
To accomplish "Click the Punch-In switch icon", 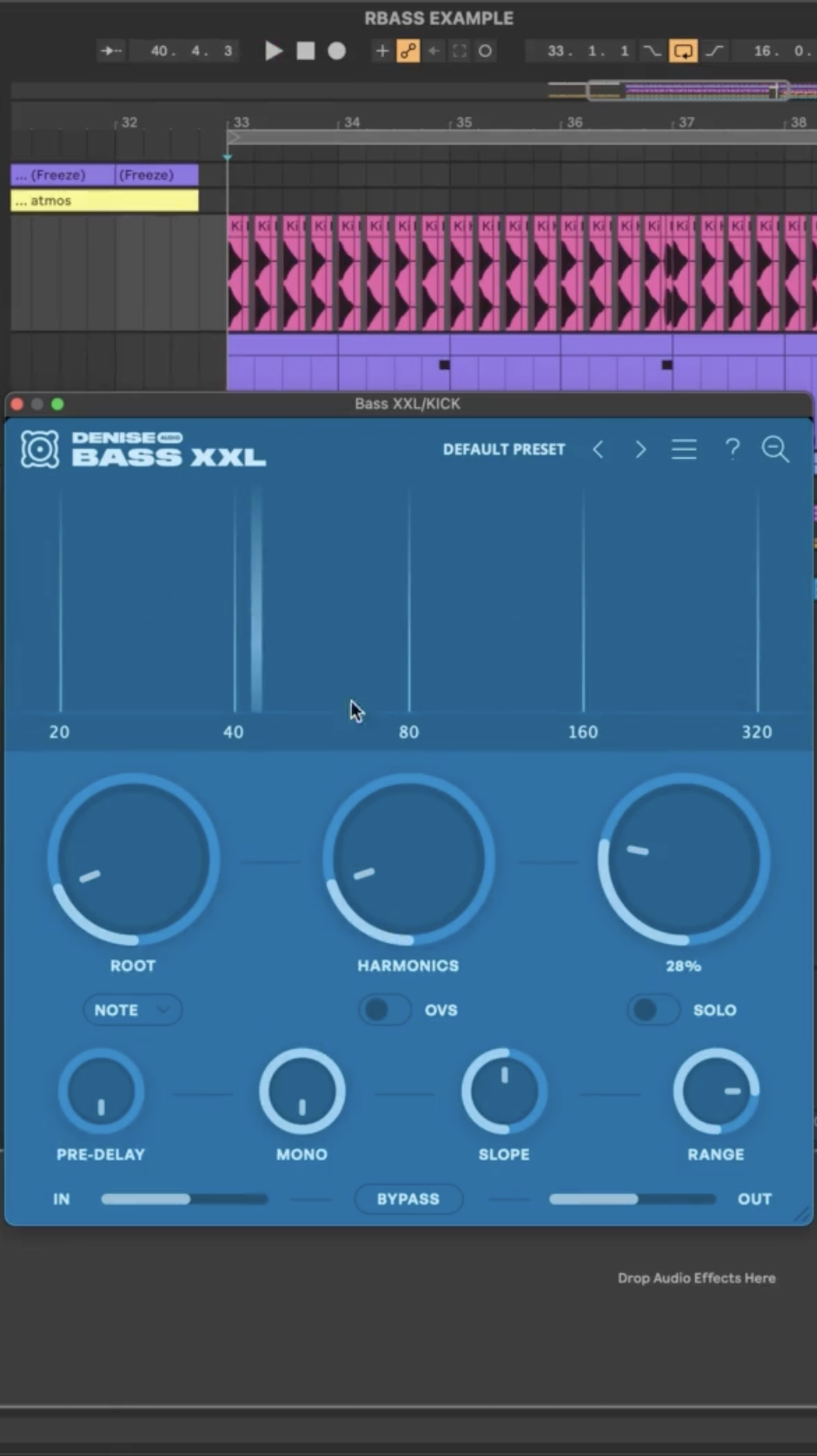I will [x=652, y=51].
